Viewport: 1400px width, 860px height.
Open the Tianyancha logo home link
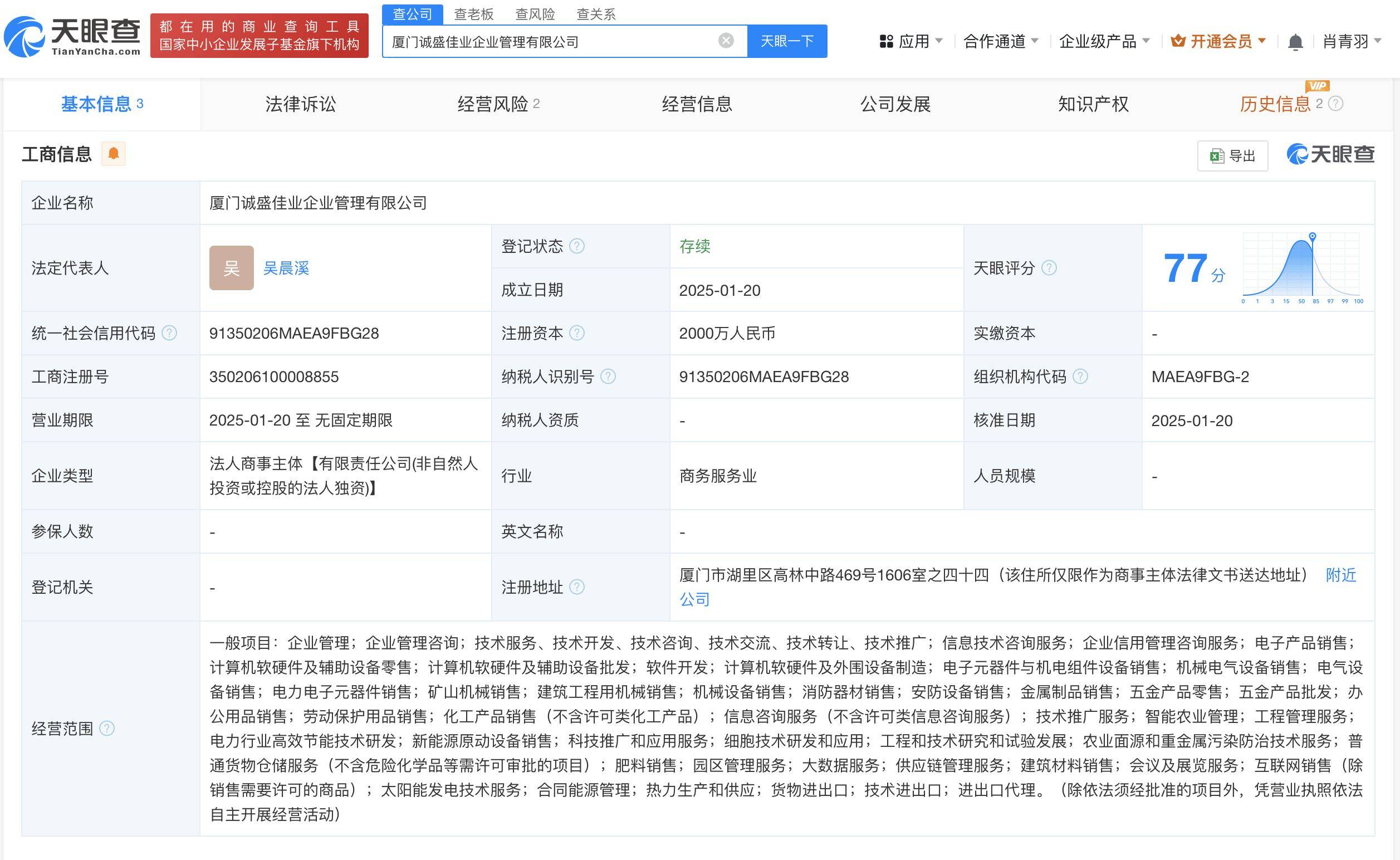point(72,37)
